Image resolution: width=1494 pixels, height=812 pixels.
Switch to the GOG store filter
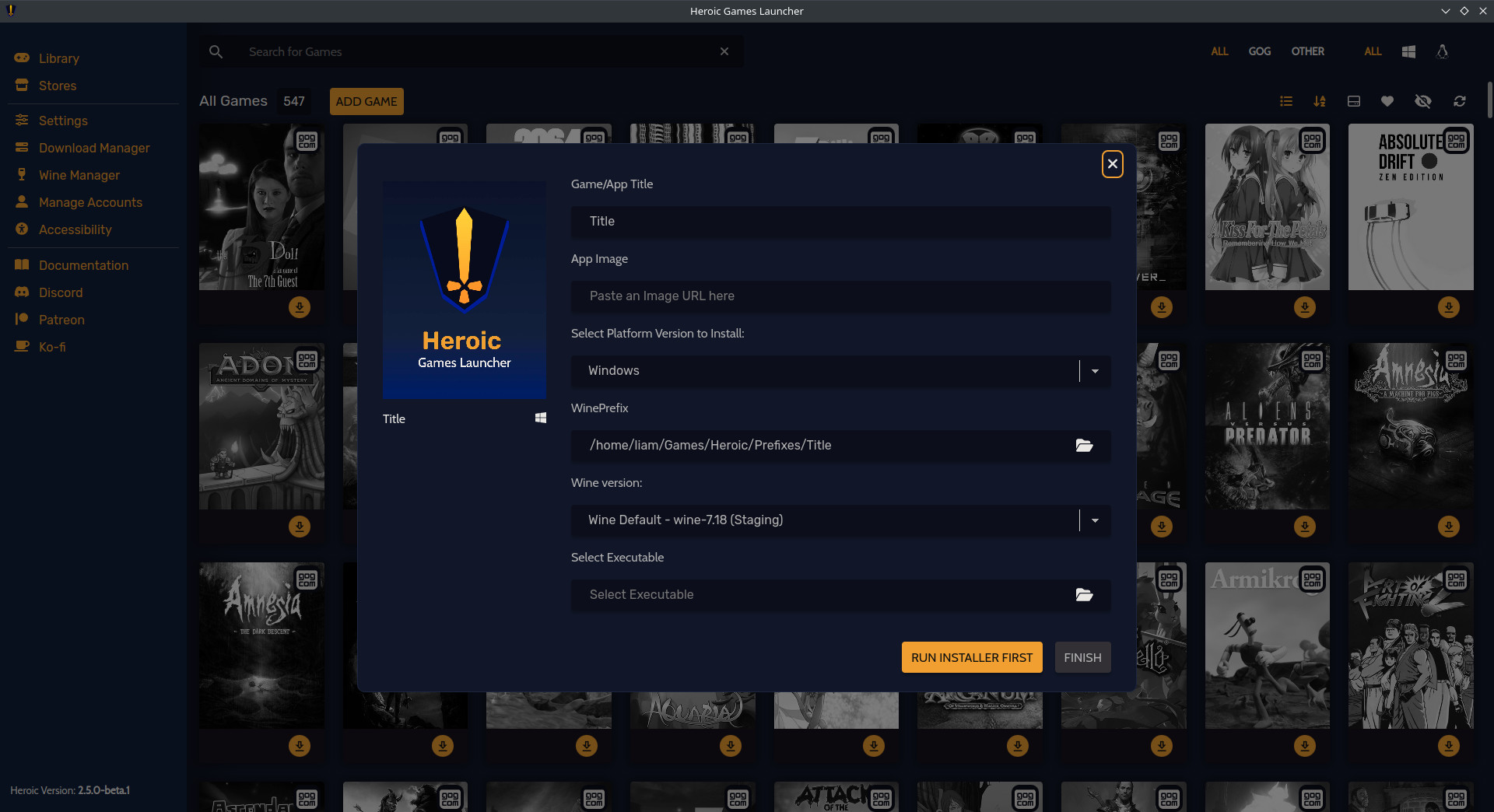(1259, 51)
